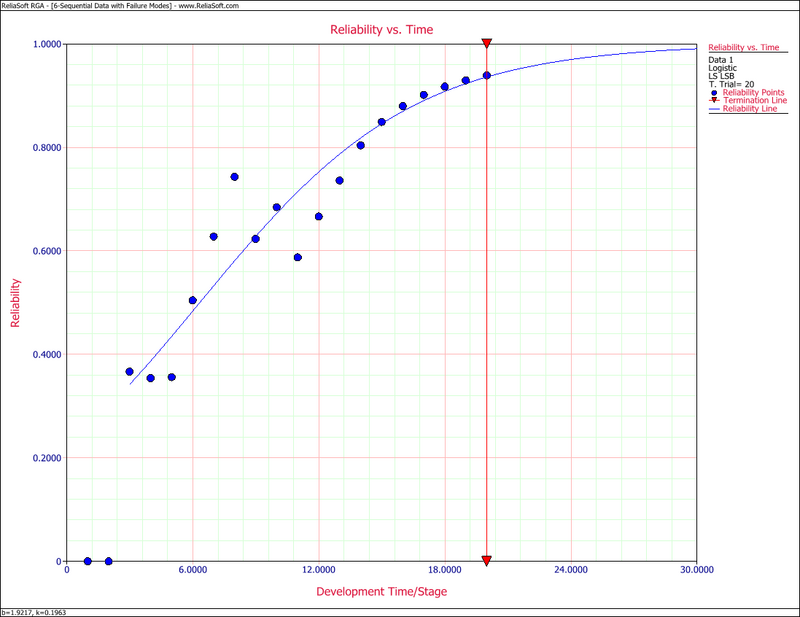Click the legend text 'LS LSB'

pyautogui.click(x=721, y=76)
